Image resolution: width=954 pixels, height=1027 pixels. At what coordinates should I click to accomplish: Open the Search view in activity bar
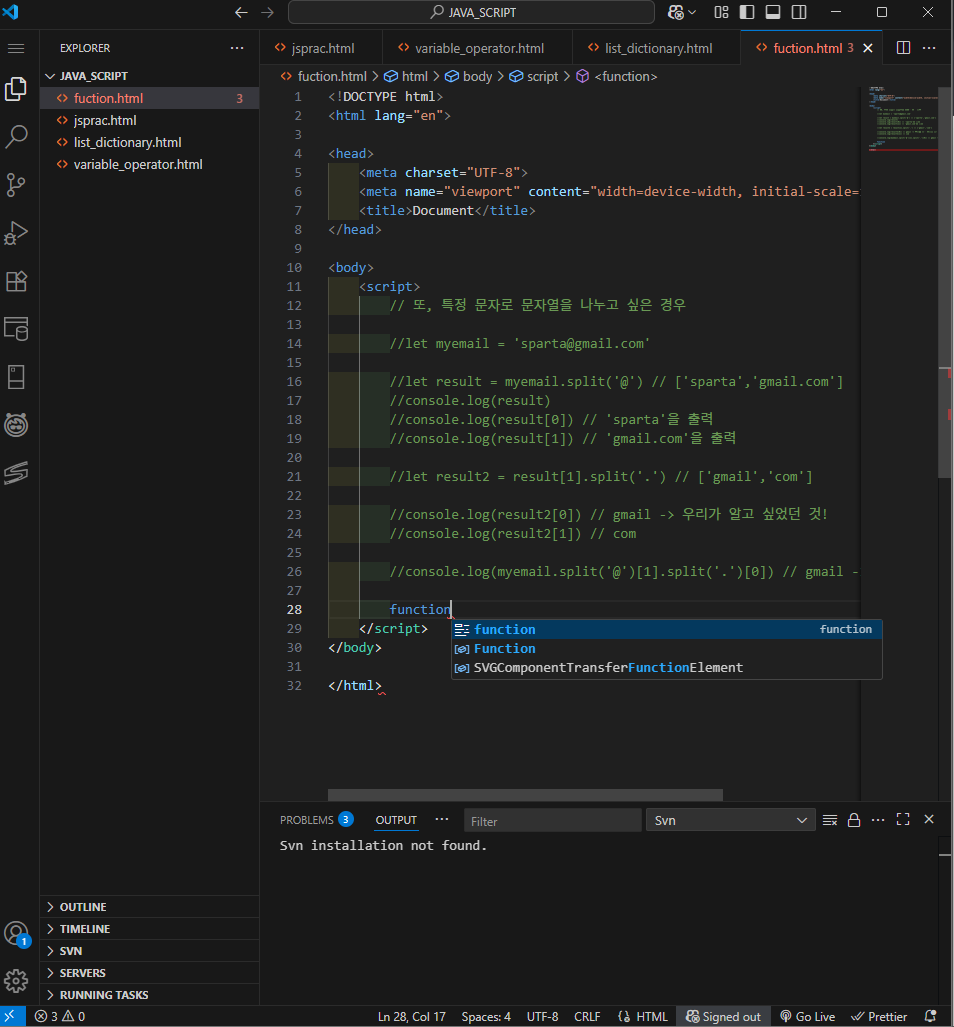16,137
